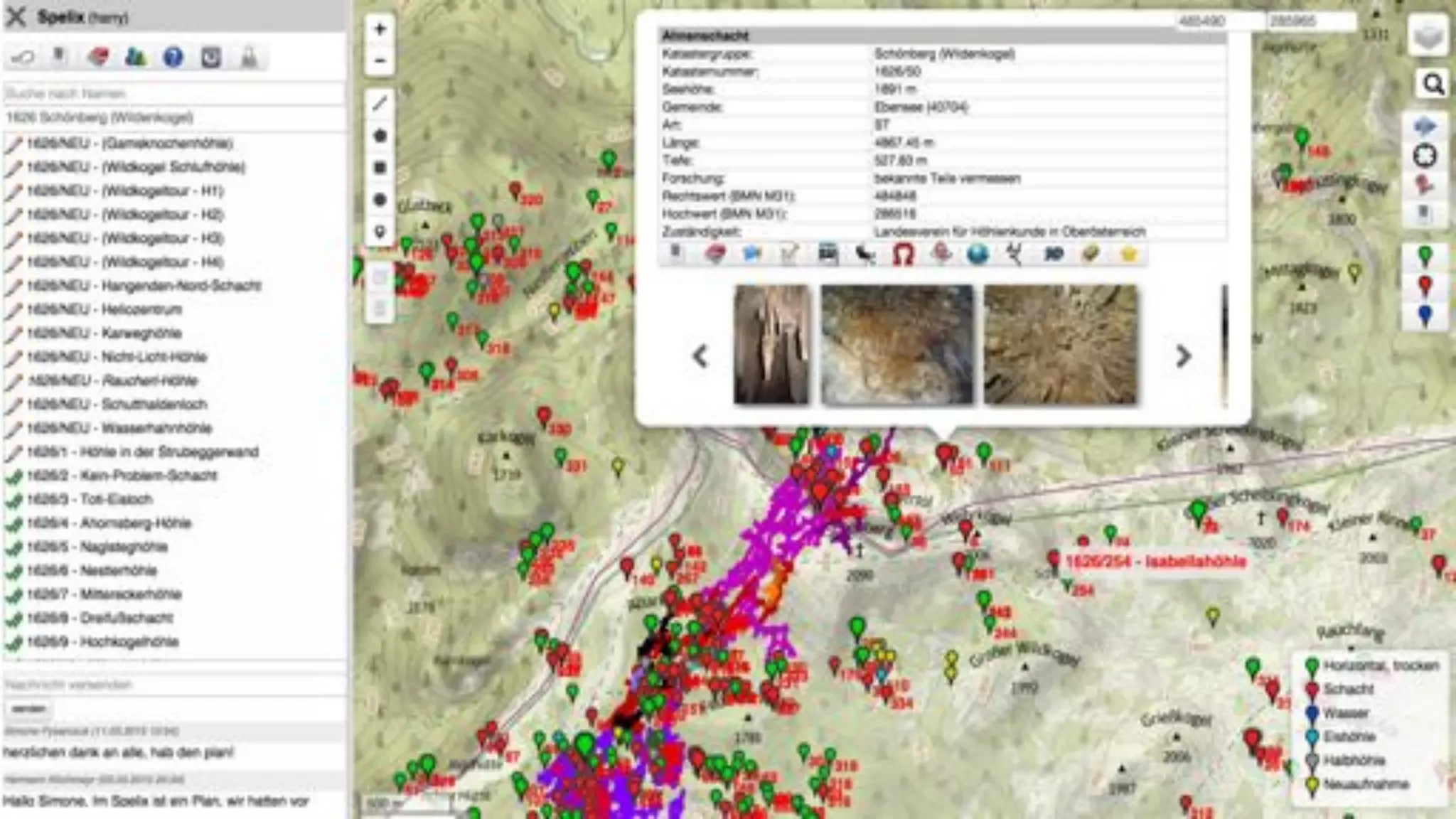Click the blue globe icon in popup
Screen dimensions: 1456x819
point(978,255)
